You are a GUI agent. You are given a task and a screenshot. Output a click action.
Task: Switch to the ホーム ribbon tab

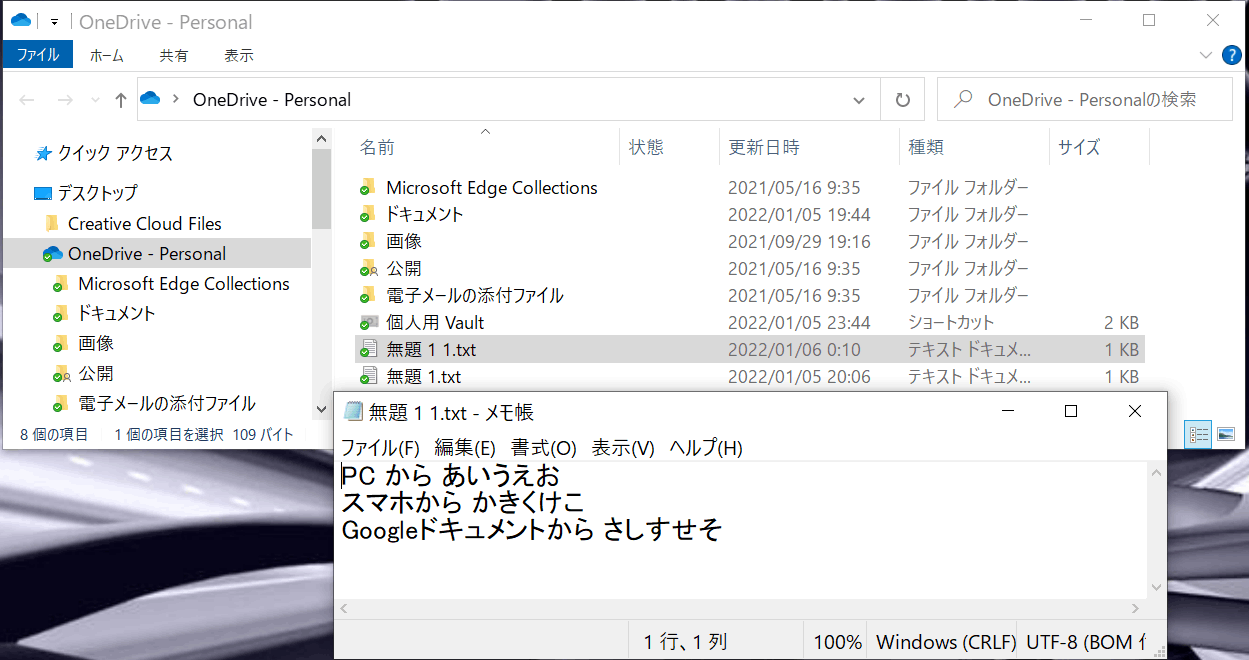(x=107, y=56)
